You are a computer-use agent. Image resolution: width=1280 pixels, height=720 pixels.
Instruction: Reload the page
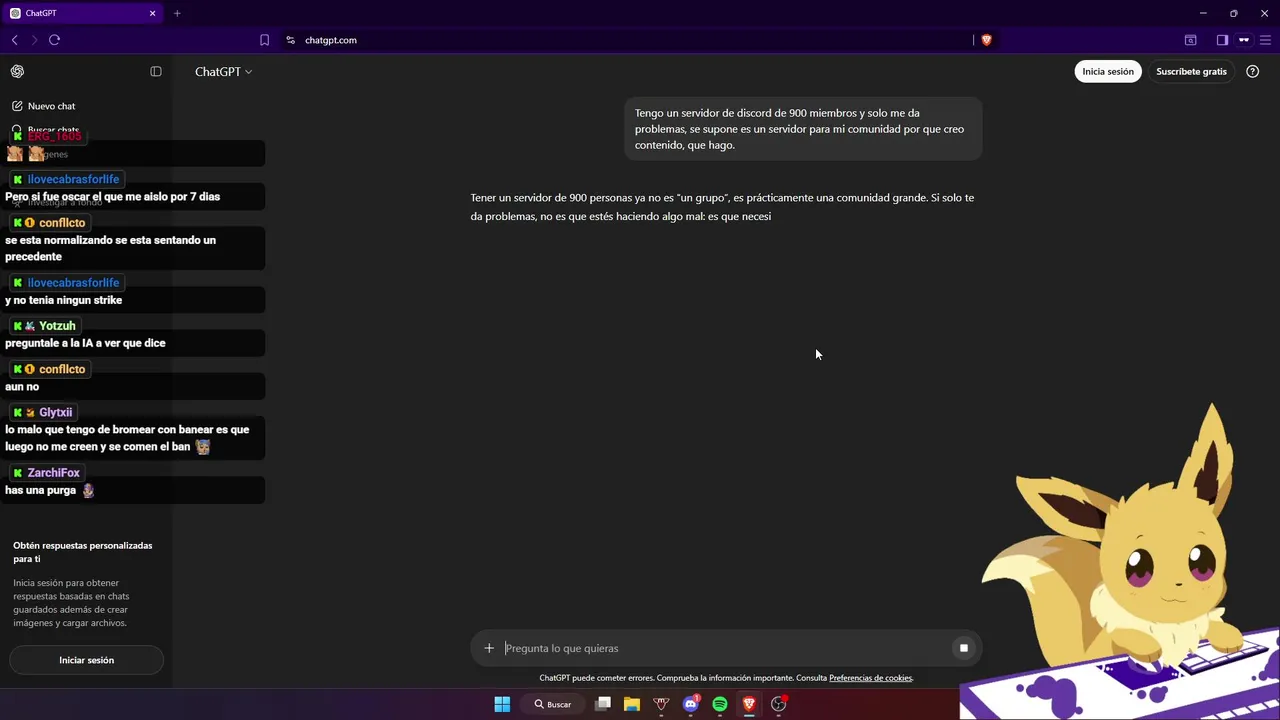pos(54,40)
